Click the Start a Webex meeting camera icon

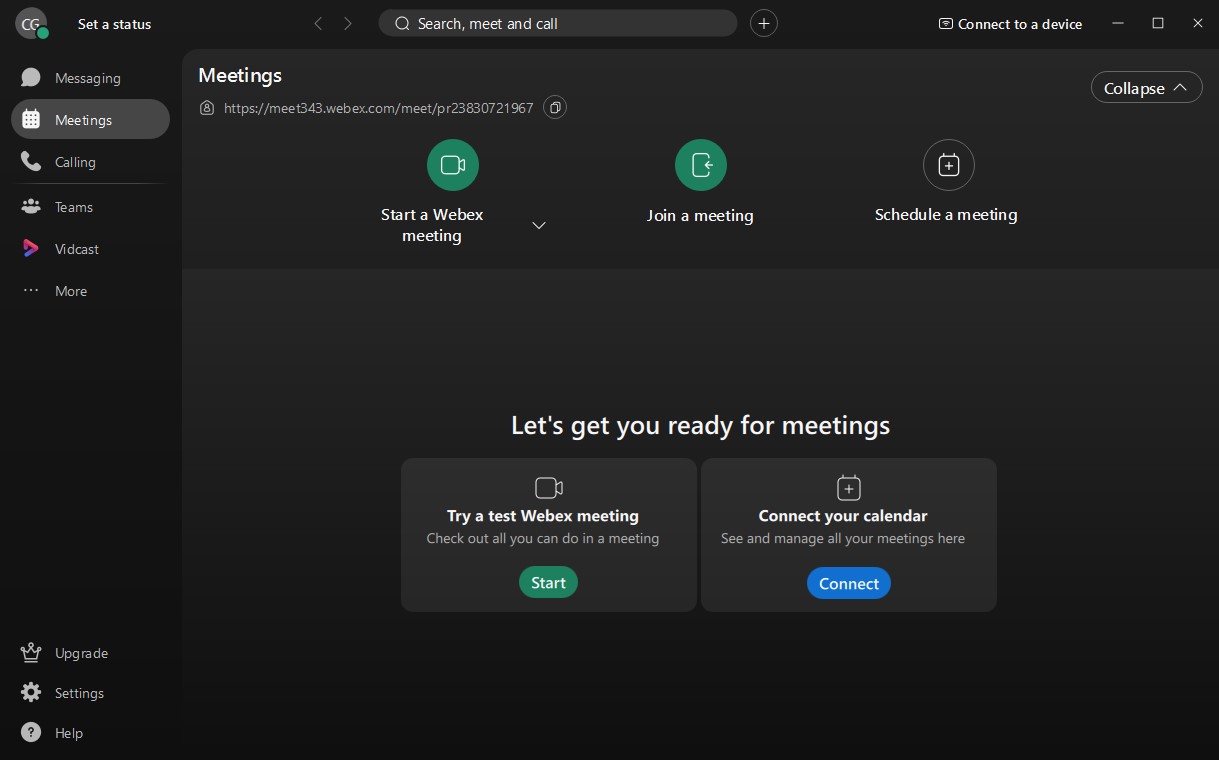click(452, 165)
